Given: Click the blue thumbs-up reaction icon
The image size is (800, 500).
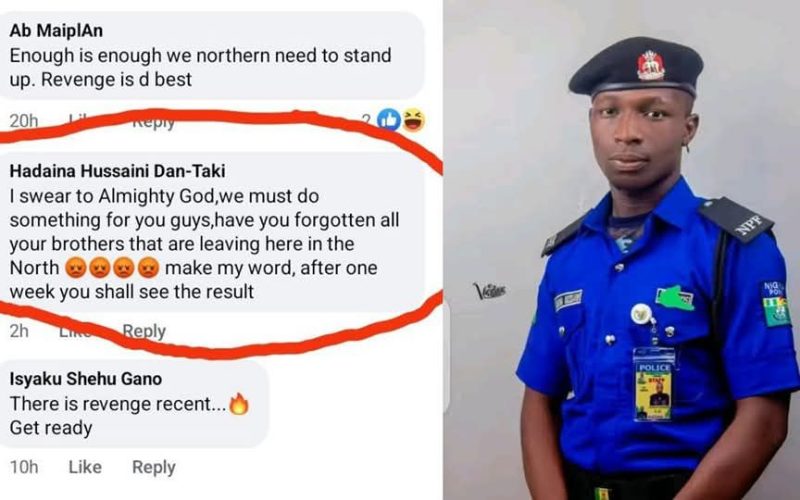Looking at the screenshot, I should click(x=389, y=120).
